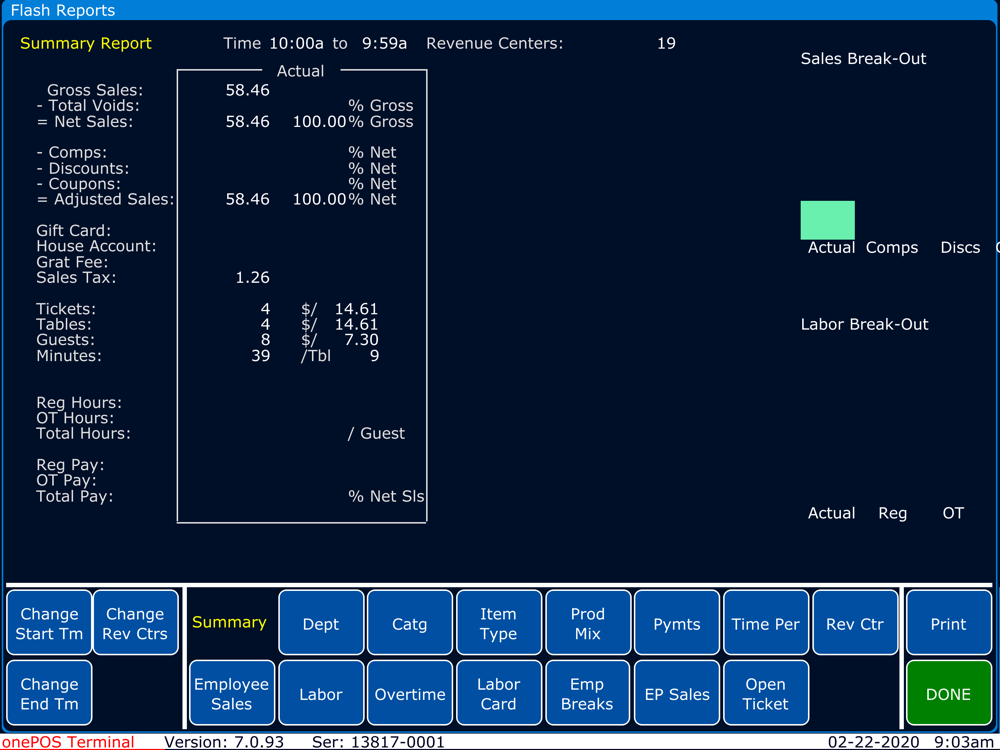Click the Guests average 7.30
Viewport: 1000px width, 750px height.
click(362, 340)
